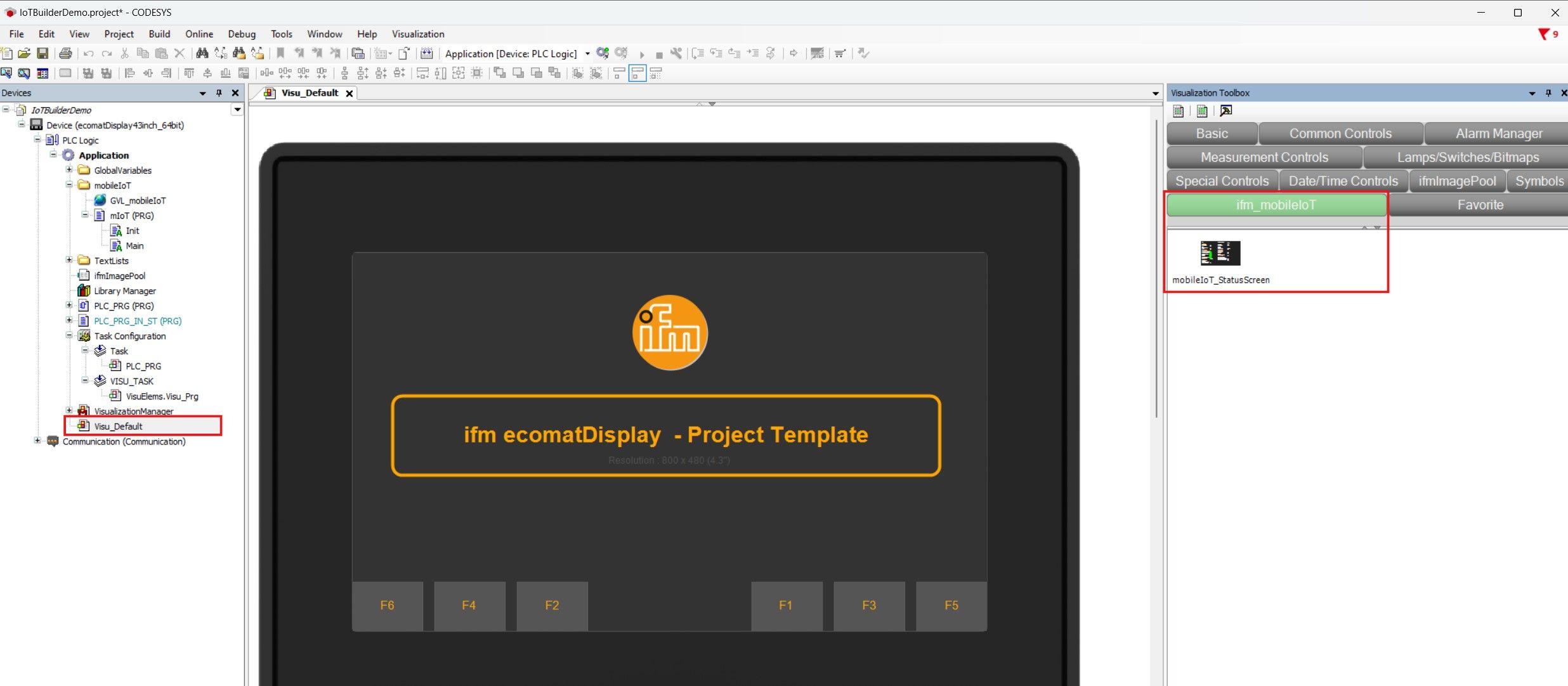Select the Favorite toolbox category
1568x686 pixels.
[x=1480, y=205]
